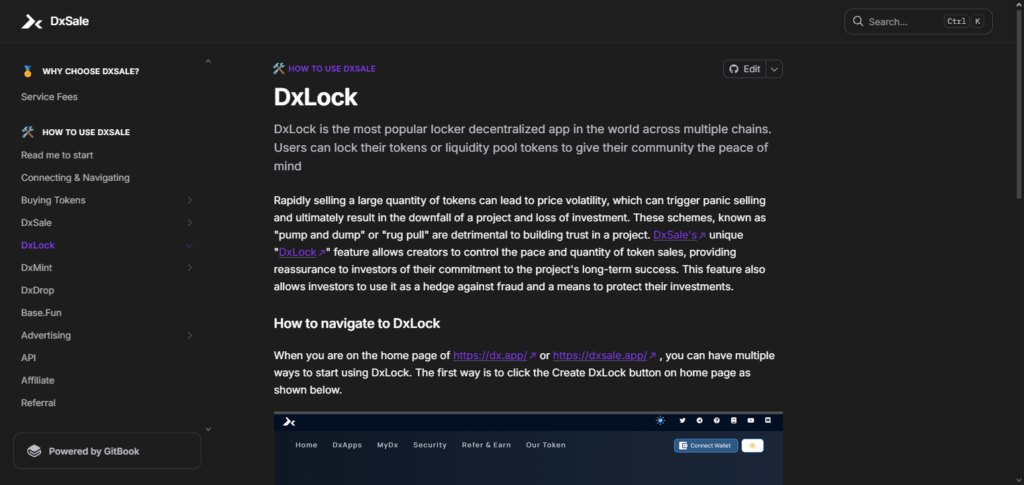1024x485 pixels.
Task: Open the Affiliate sidebar item
Action: (x=37, y=381)
